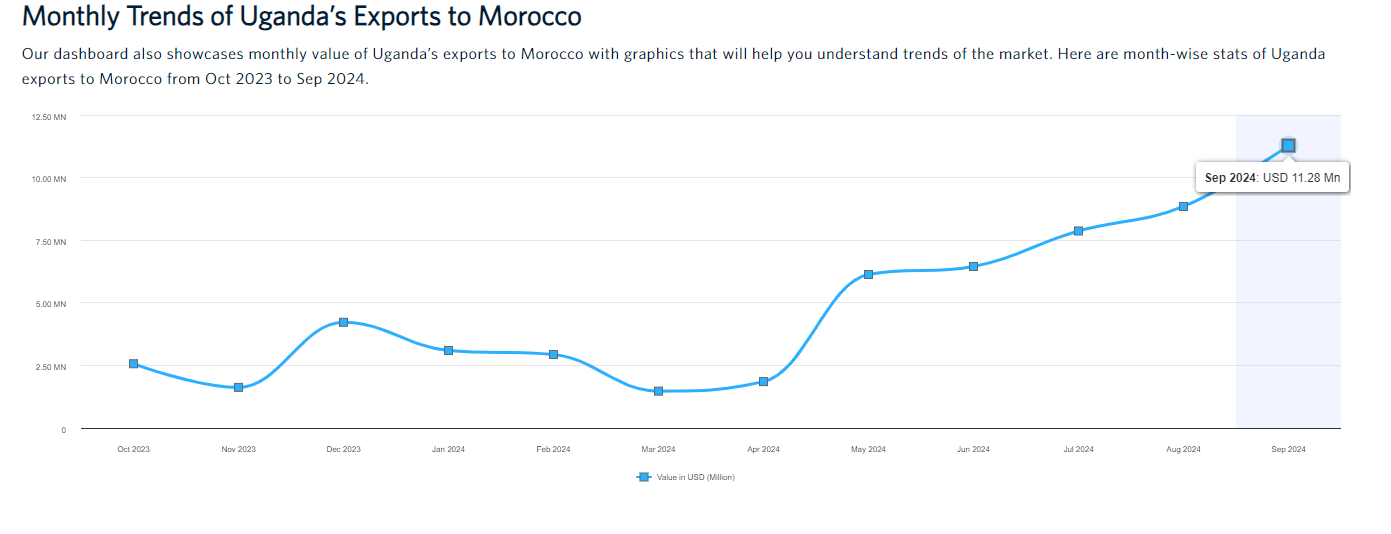Select the Aug 2024 data marker
Viewport: 1391px width, 534px height.
(1183, 206)
